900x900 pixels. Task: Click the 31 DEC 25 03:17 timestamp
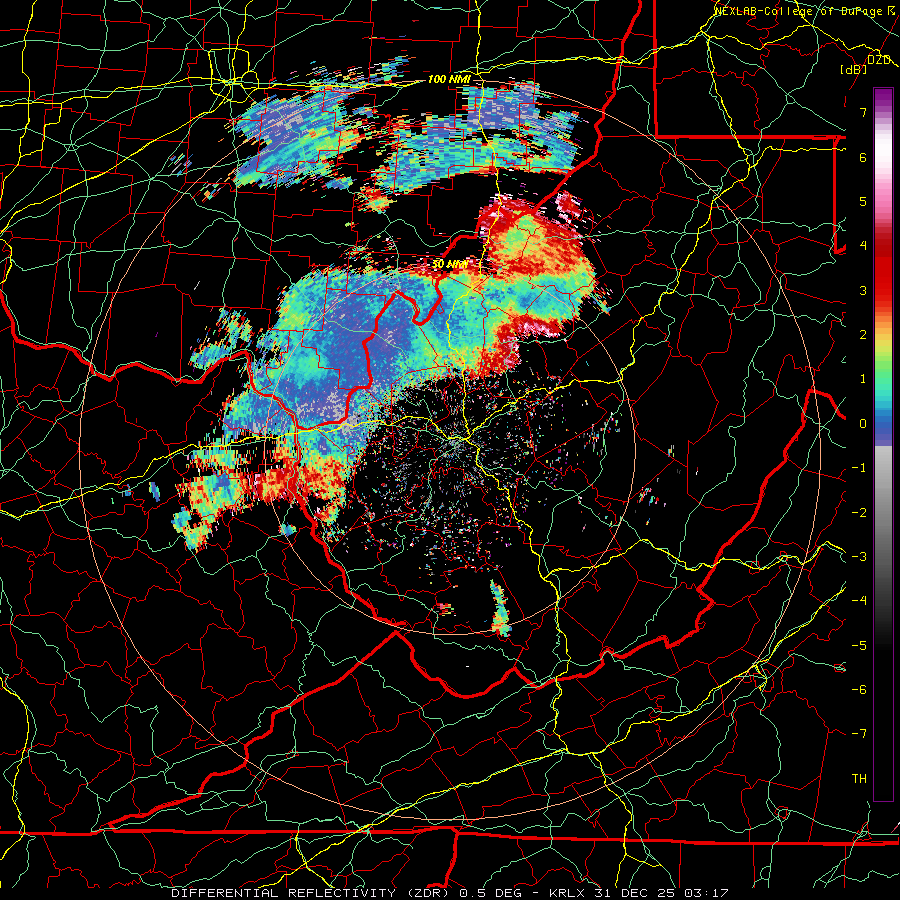coord(660,893)
